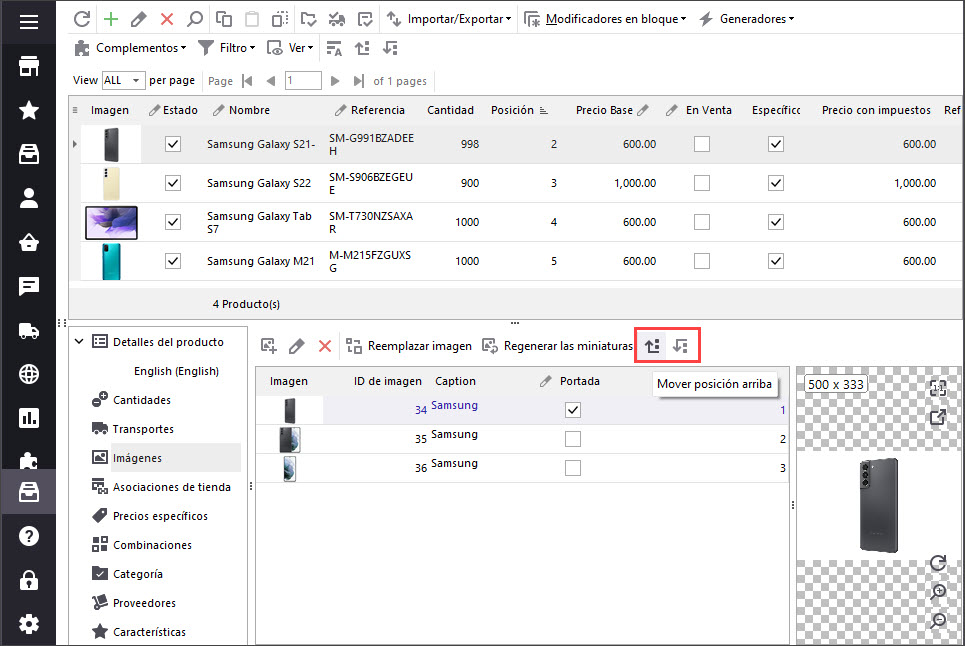Click the add image icon
The image size is (965, 646).
click(x=268, y=346)
